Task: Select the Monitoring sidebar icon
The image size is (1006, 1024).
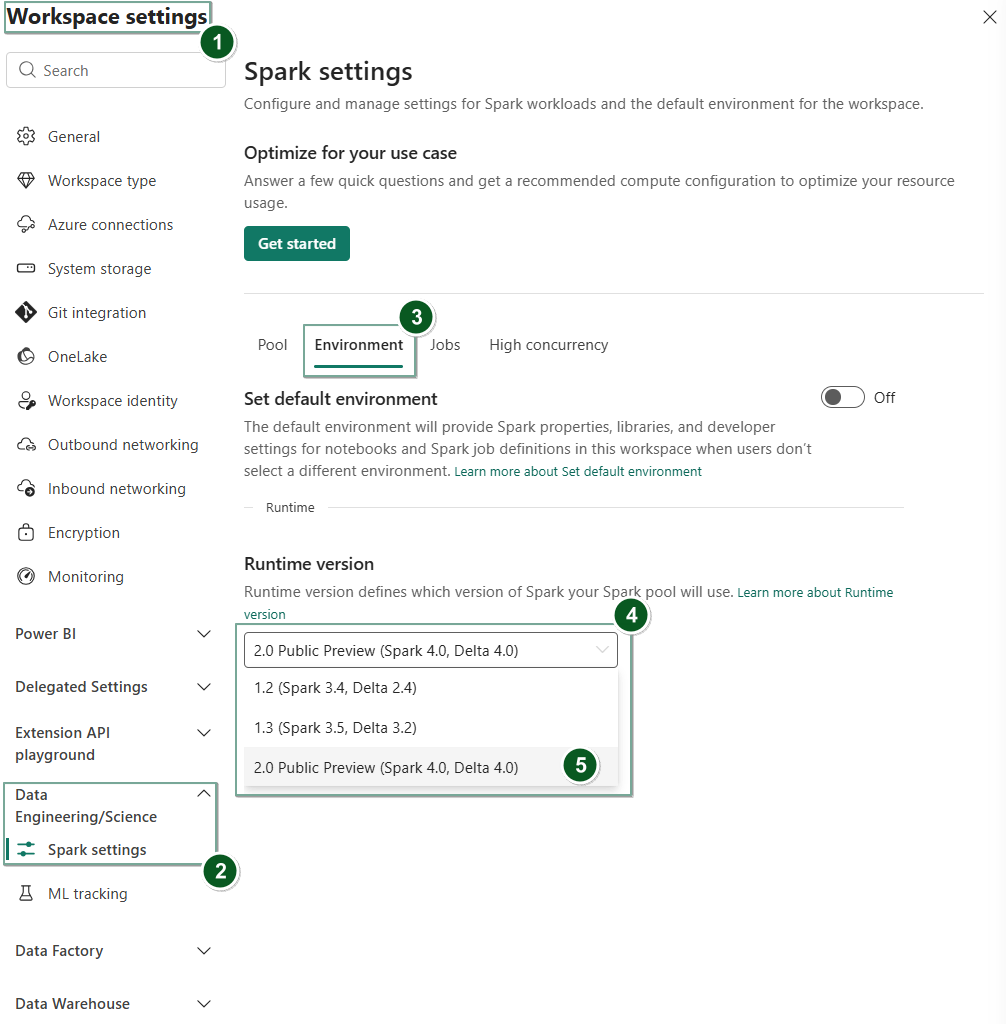Action: point(23,576)
